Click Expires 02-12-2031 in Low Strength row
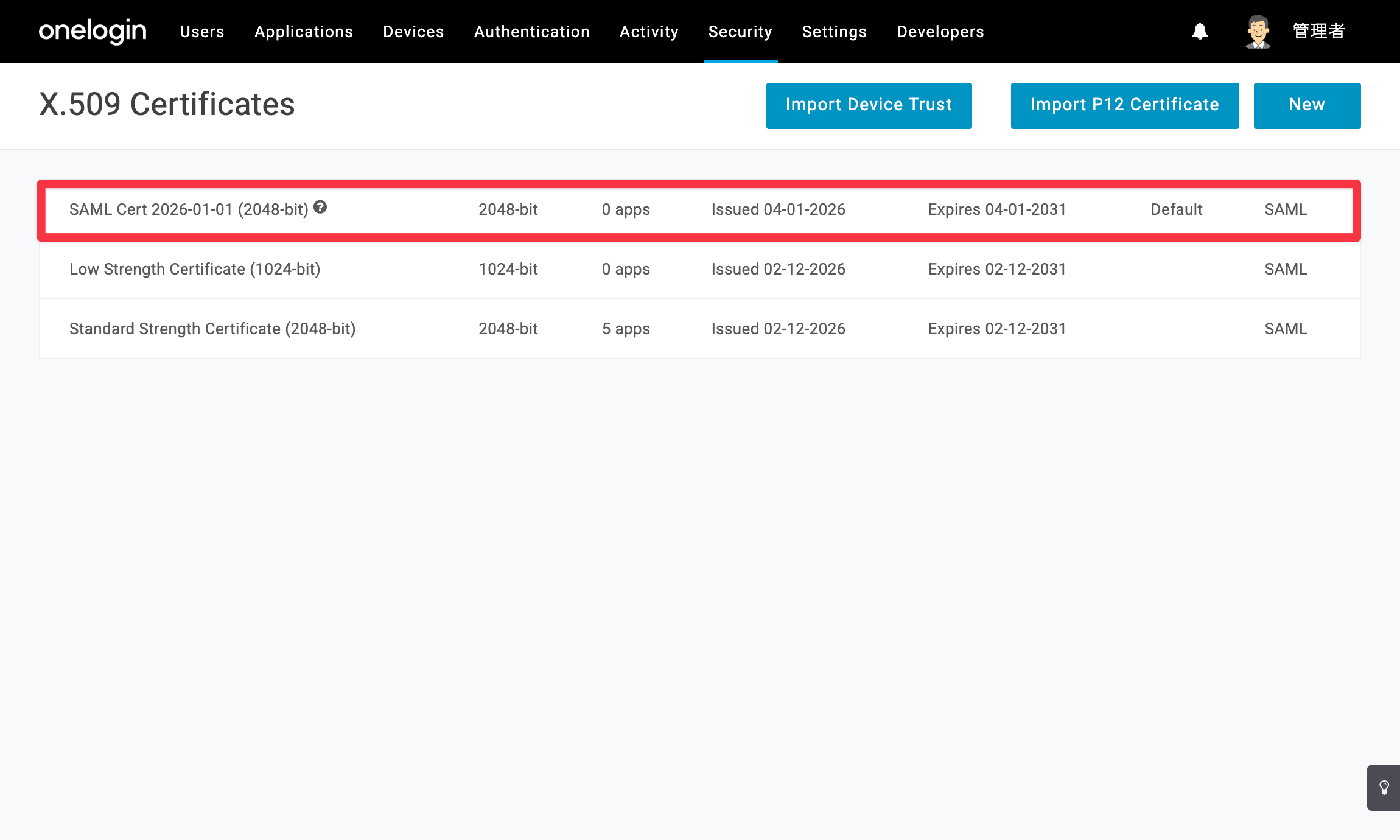 point(996,269)
